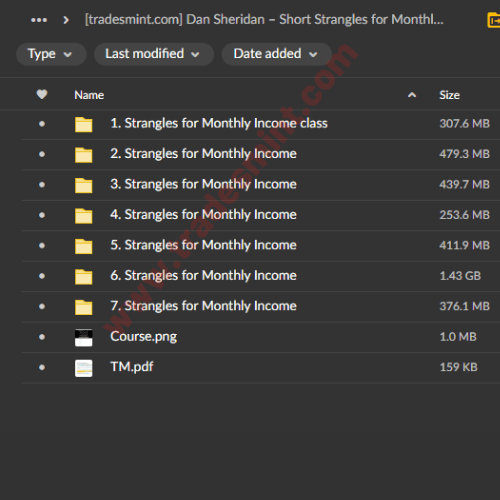Open '4. Strangles for Monthly Income' folder

pos(203,215)
